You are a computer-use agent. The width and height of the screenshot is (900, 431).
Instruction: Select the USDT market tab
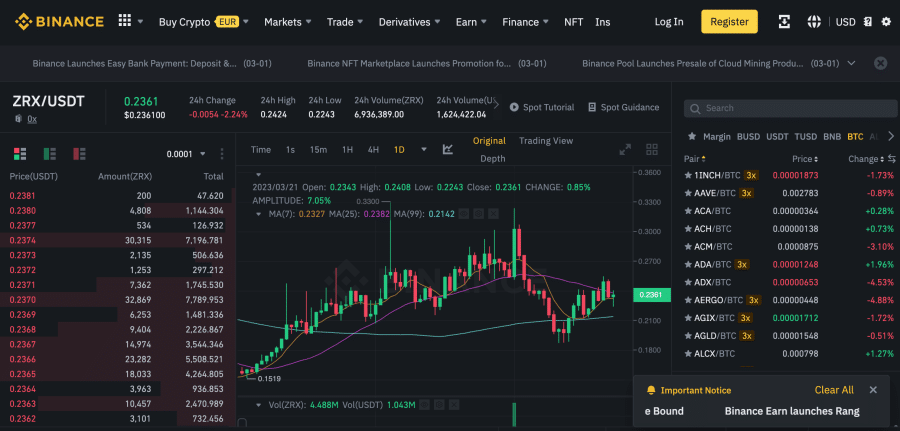click(777, 137)
